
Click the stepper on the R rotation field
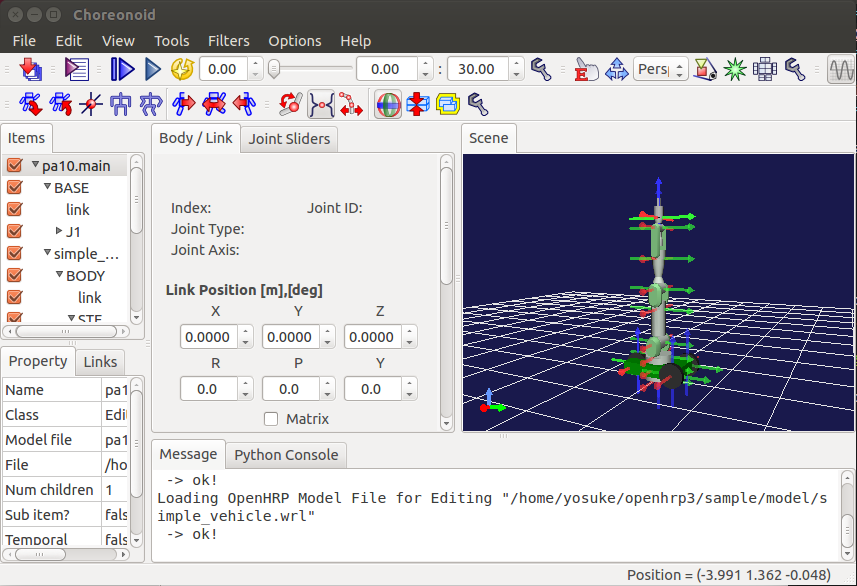click(245, 389)
